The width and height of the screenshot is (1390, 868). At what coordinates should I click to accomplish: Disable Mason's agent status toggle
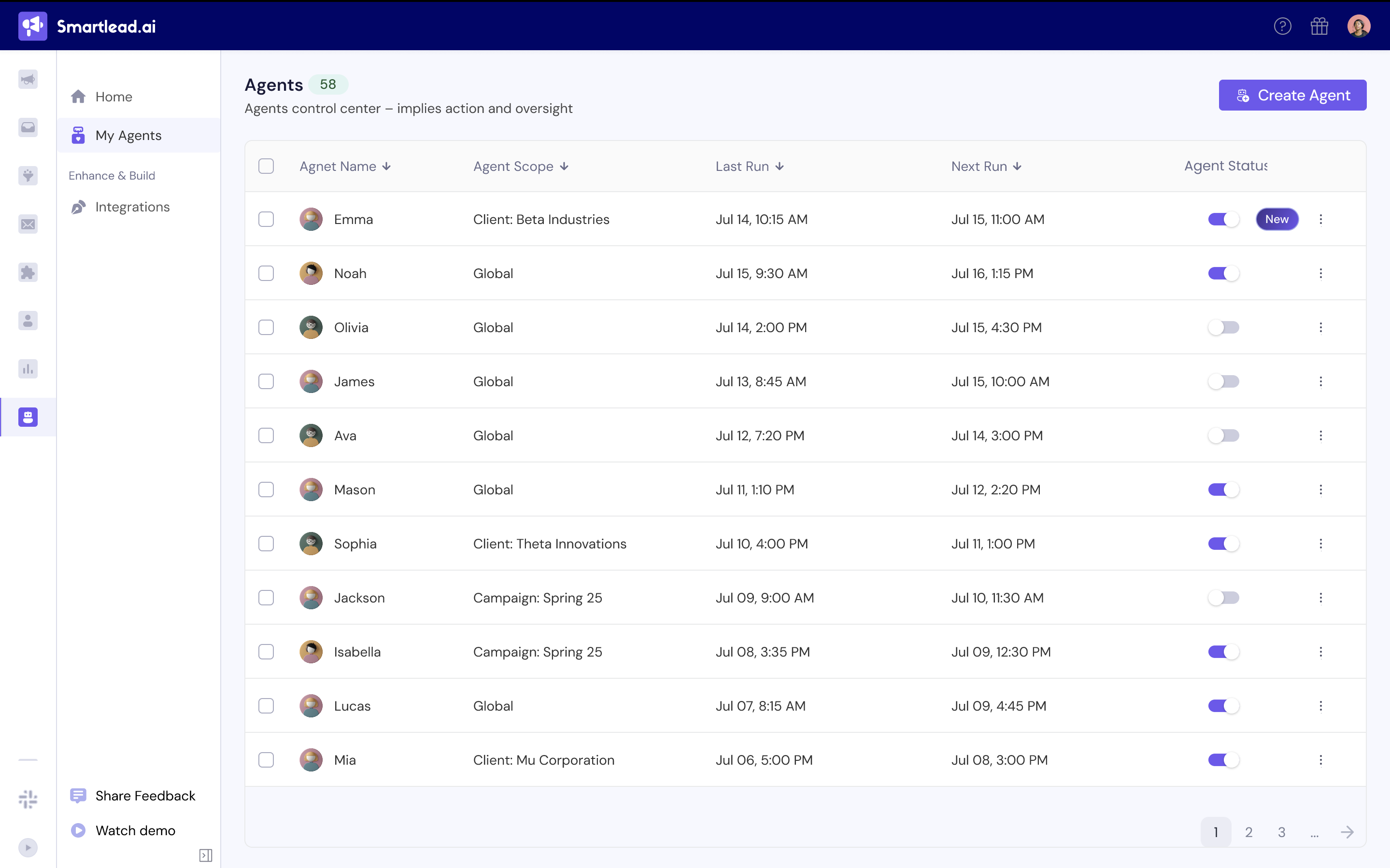(x=1223, y=490)
